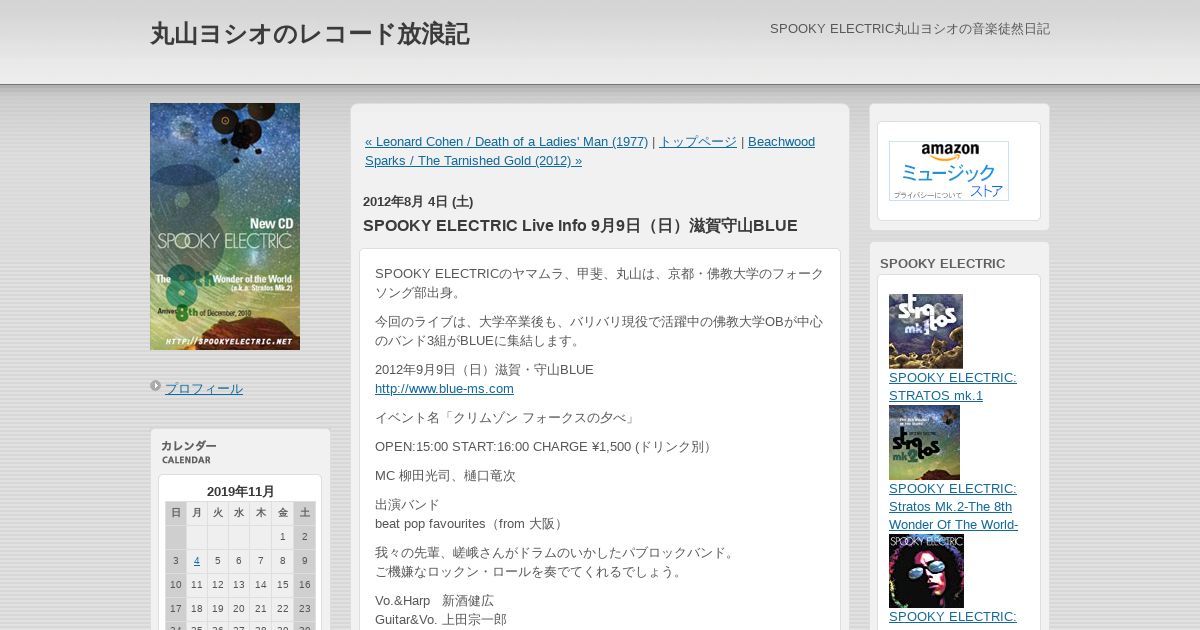
Task: Open the SPOOKY ELECTRIC New CD banner image
Action: (225, 226)
